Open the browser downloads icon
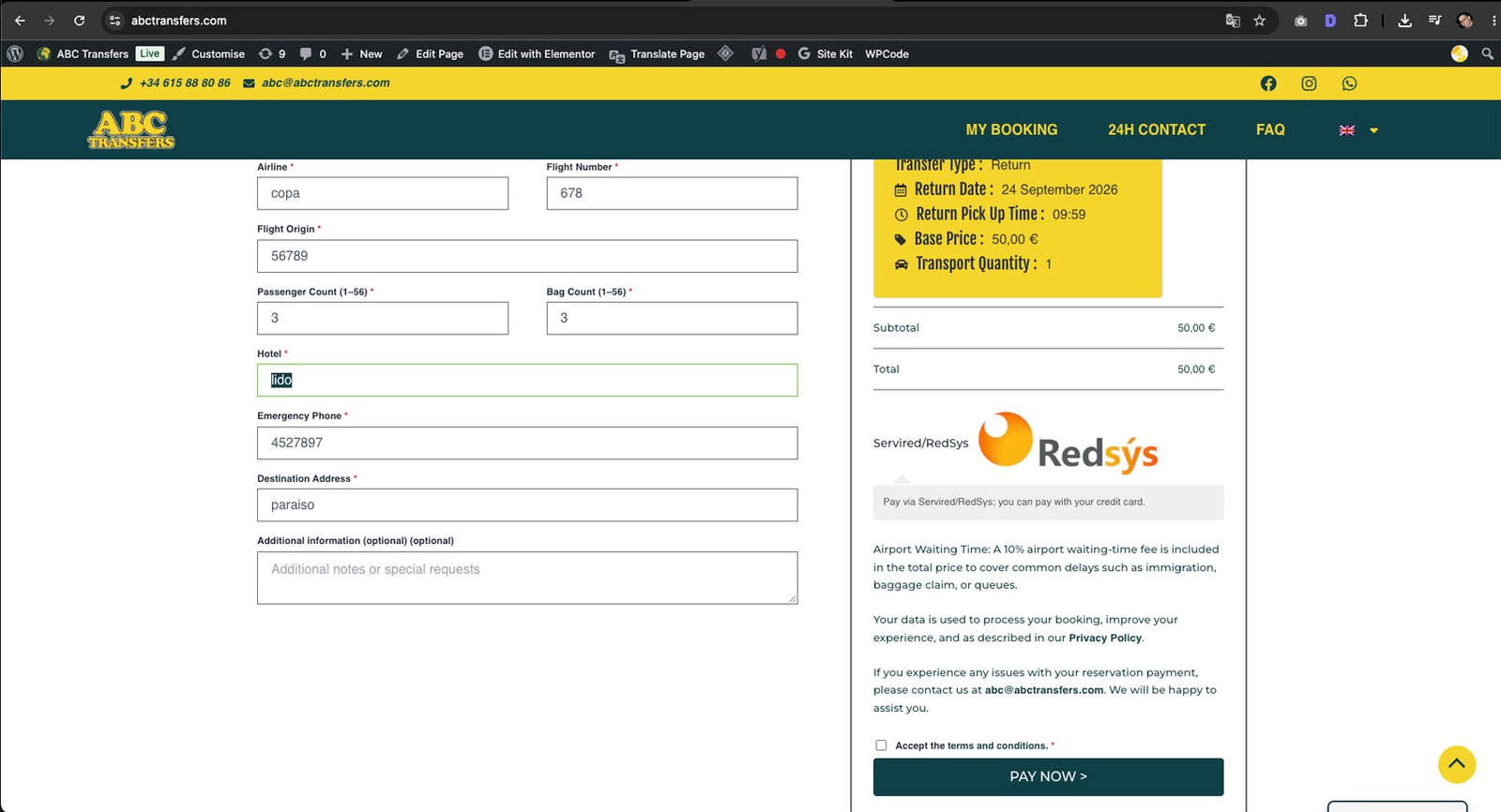The image size is (1501, 812). point(1404,21)
